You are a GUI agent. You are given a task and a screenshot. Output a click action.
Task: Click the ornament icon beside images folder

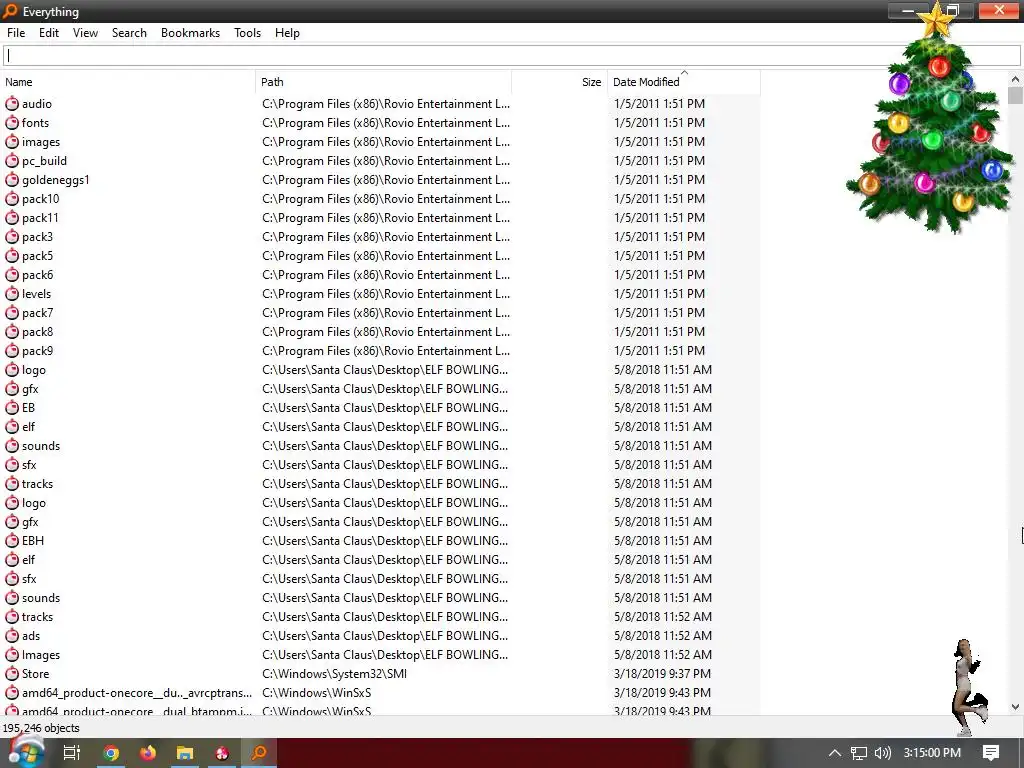point(12,141)
